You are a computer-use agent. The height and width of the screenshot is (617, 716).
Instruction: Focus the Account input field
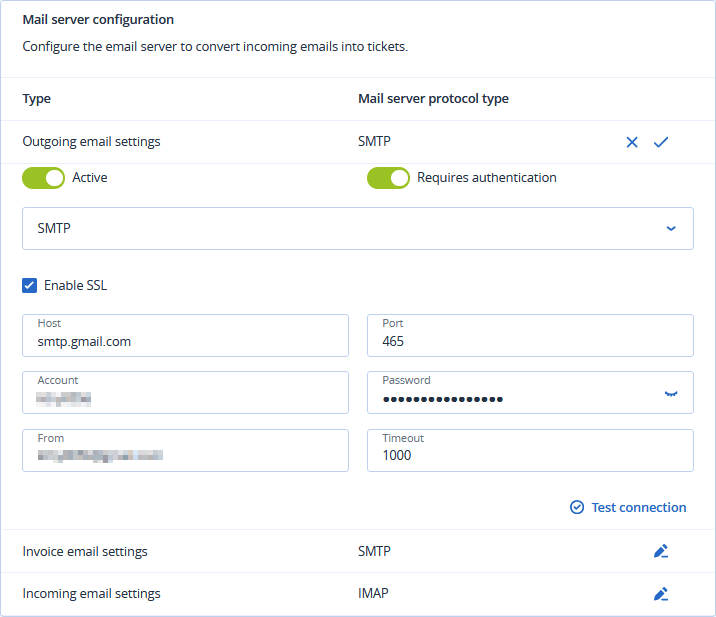(x=185, y=398)
